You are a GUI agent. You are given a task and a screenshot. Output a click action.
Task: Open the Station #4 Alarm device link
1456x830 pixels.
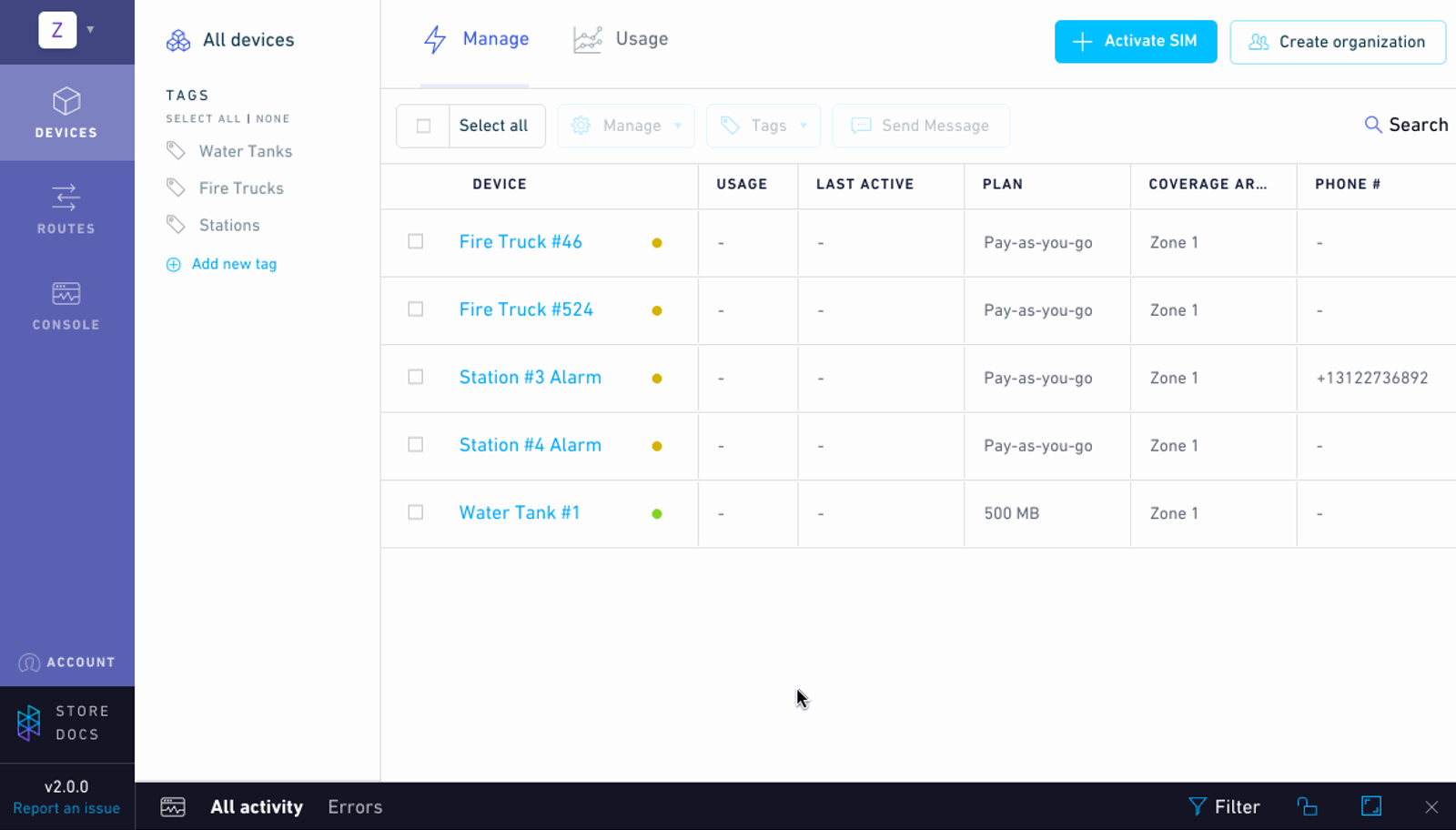pyautogui.click(x=530, y=445)
